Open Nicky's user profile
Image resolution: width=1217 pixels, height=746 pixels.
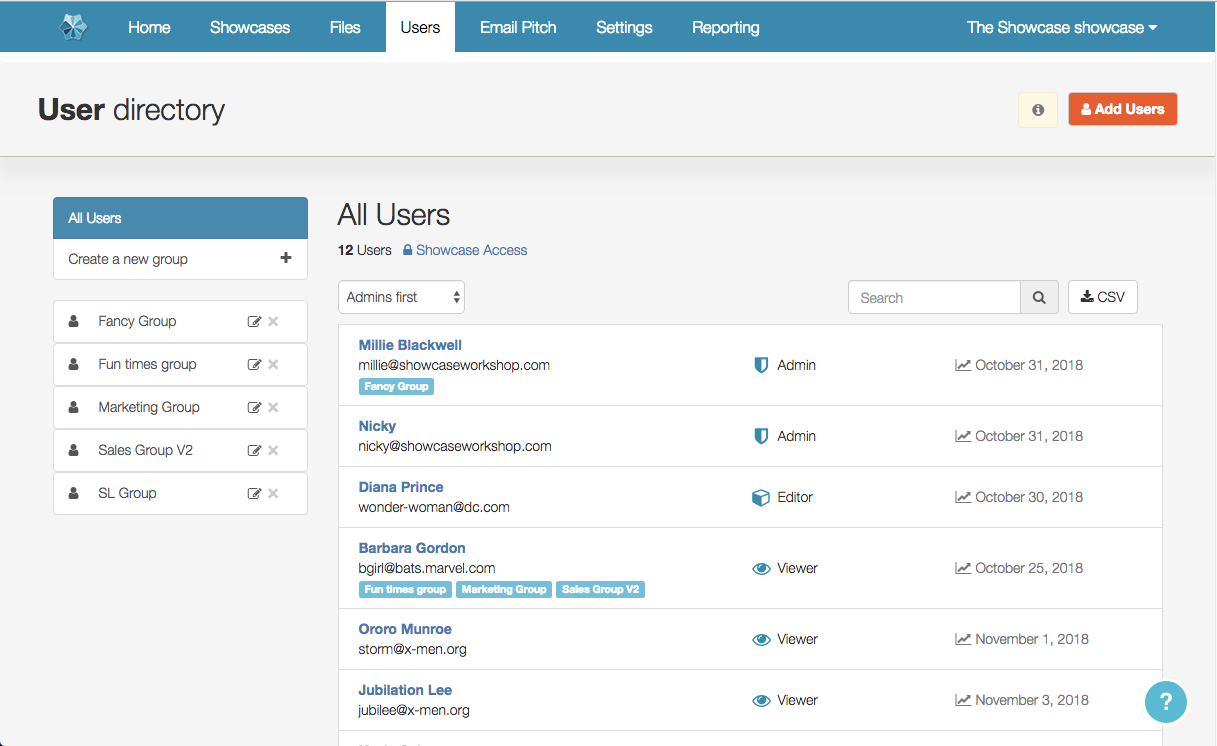point(377,426)
